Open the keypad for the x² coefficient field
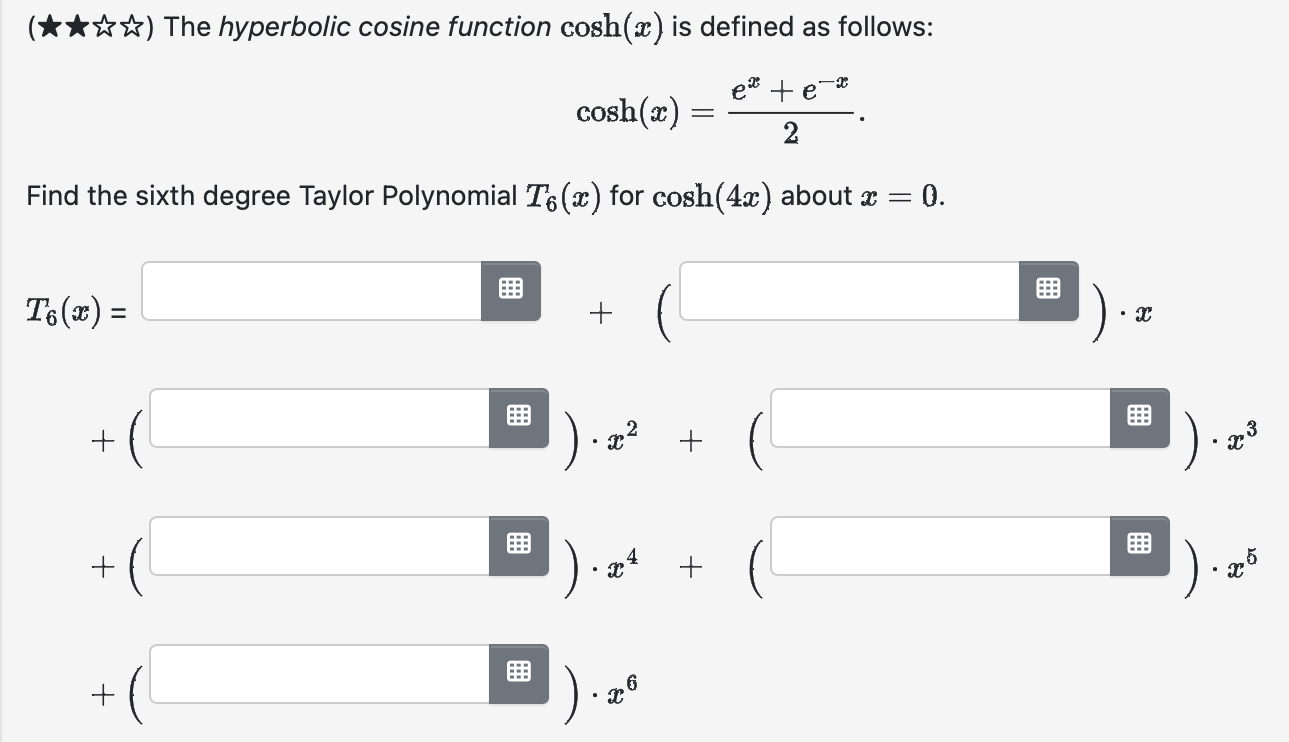Viewport: 1289px width, 742px height. (x=518, y=418)
